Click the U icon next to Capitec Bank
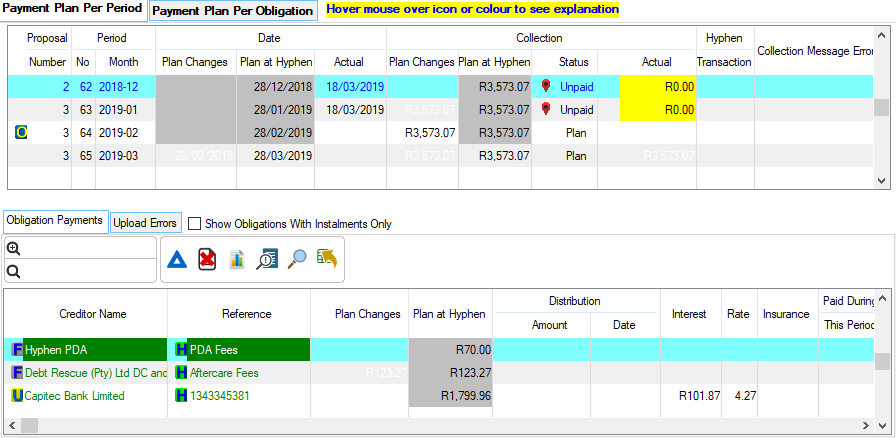Screen dimensions: 896x438 (17, 396)
